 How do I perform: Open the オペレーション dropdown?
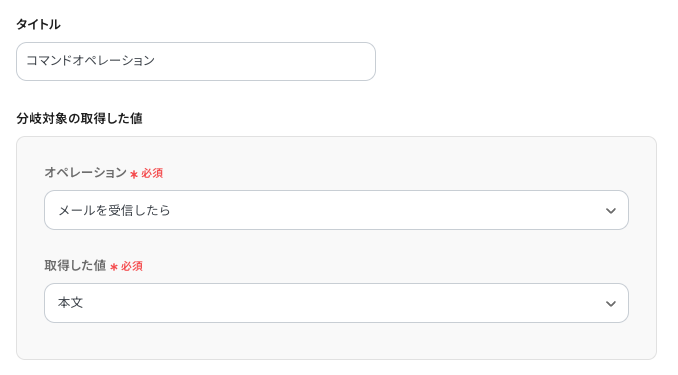(x=336, y=210)
